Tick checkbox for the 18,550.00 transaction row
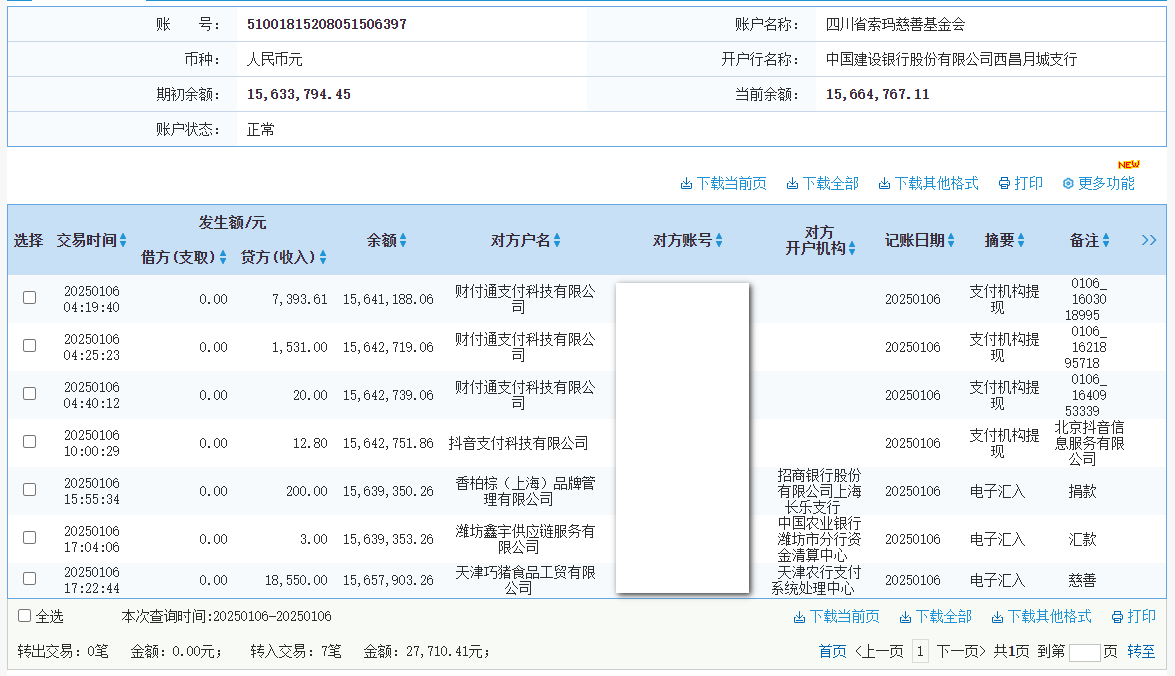Viewport: 1175px width, 676px height. pyautogui.click(x=30, y=578)
